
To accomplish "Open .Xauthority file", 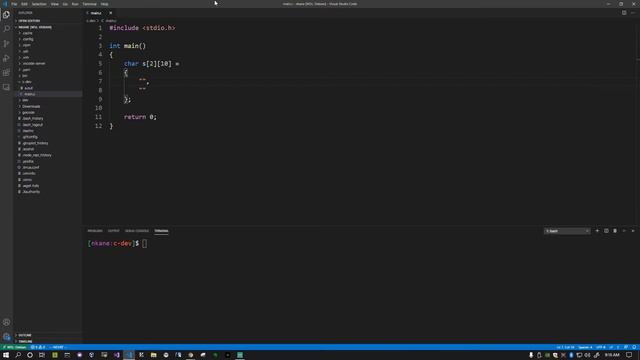I will click(x=48, y=192).
